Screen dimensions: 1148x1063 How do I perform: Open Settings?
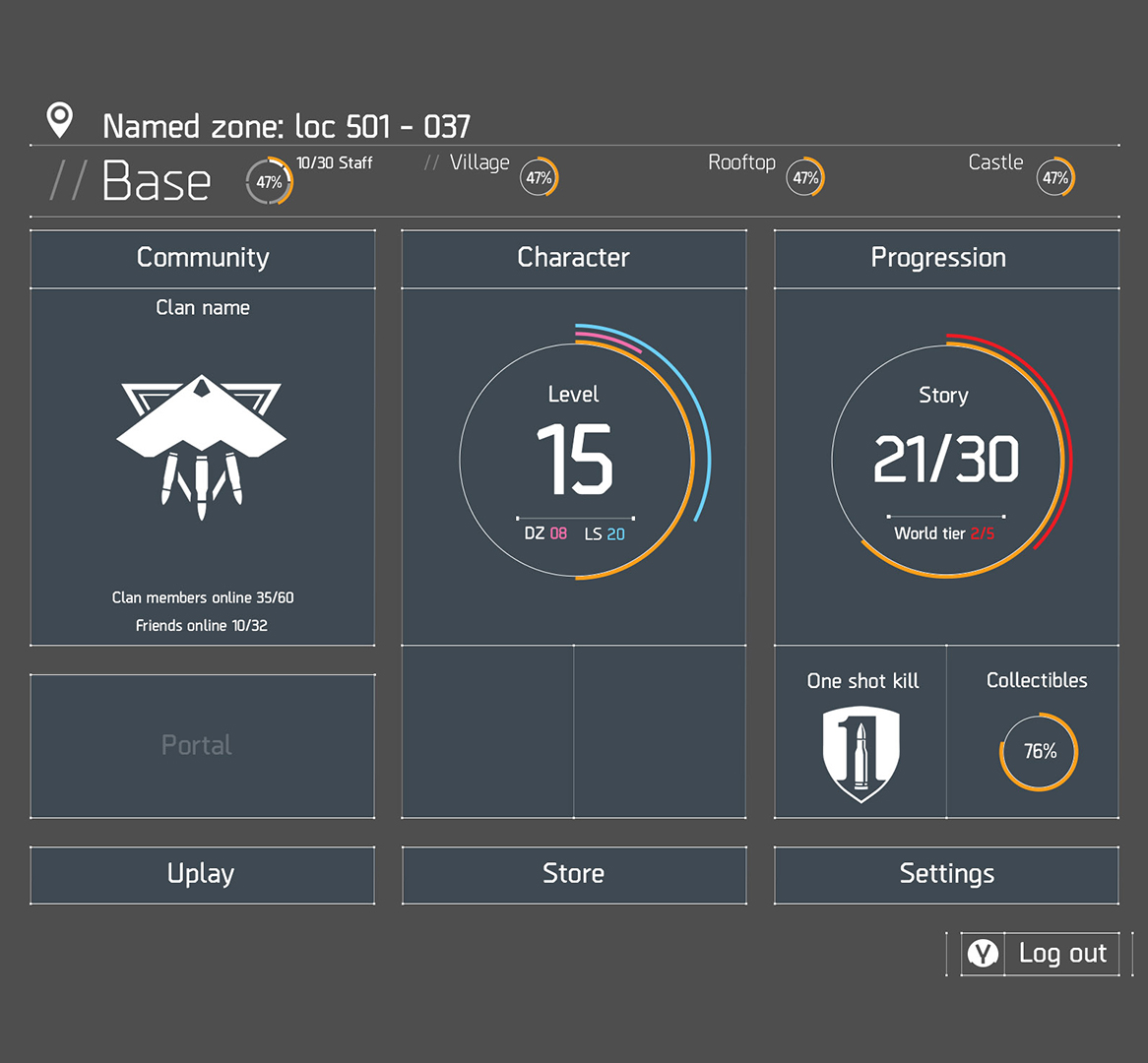946,874
